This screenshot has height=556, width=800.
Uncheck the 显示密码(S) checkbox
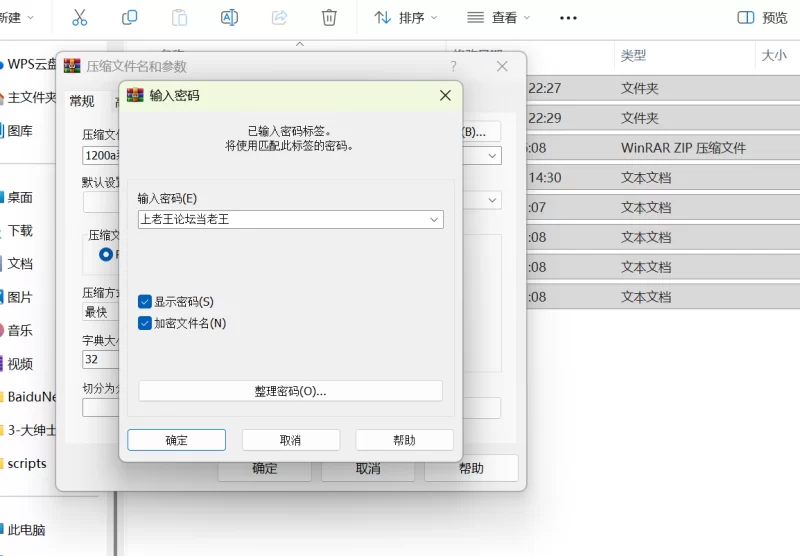[x=145, y=301]
